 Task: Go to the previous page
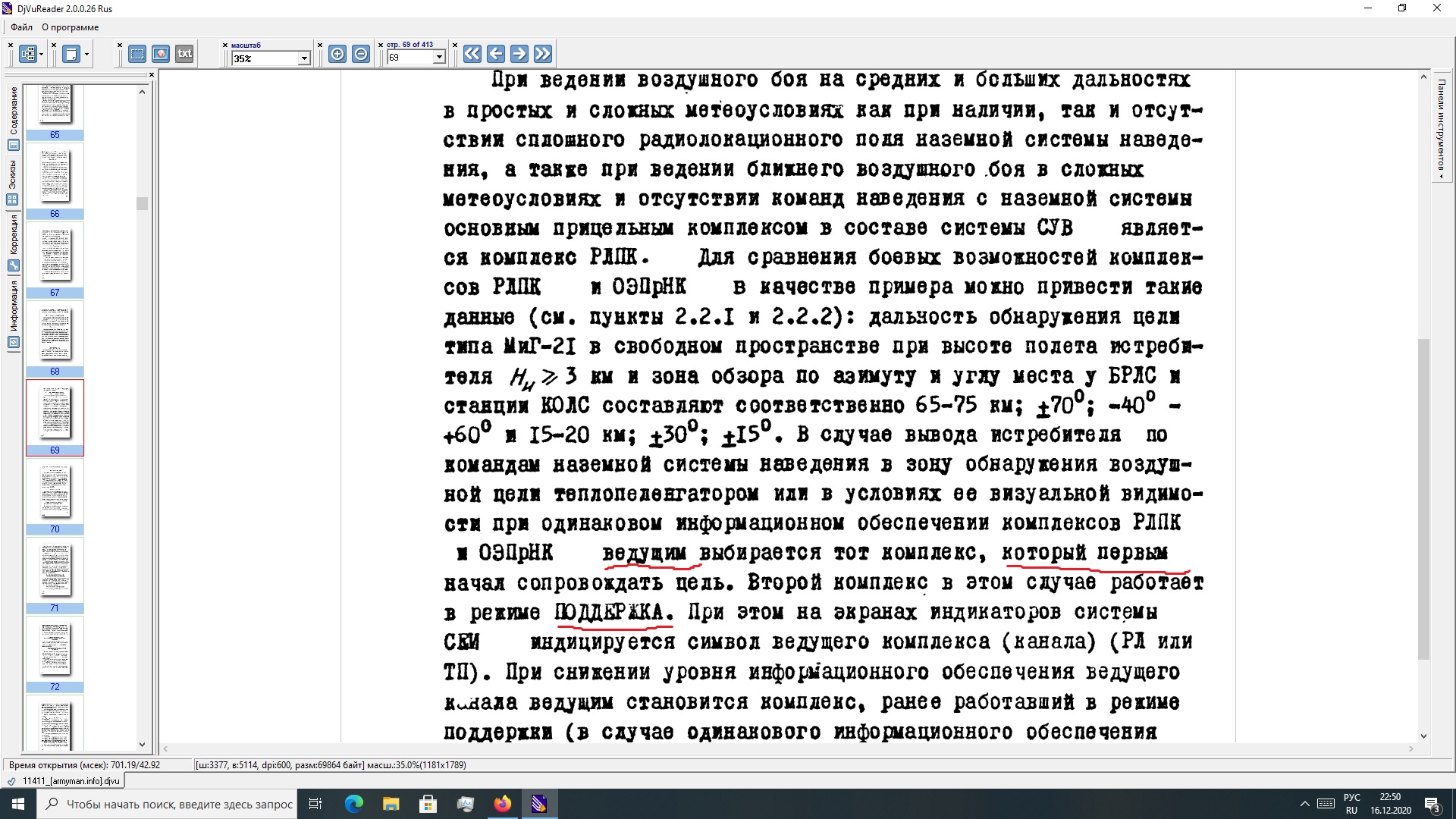point(495,54)
